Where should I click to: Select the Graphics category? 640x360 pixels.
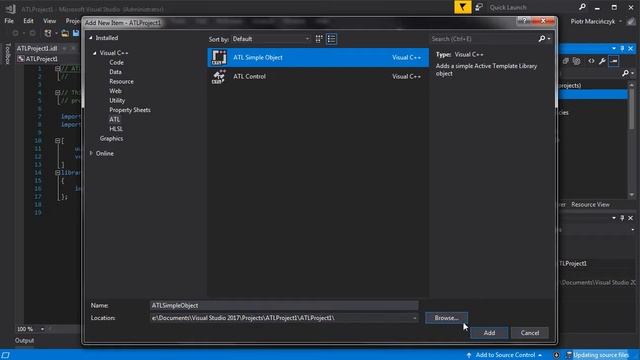click(x=111, y=138)
